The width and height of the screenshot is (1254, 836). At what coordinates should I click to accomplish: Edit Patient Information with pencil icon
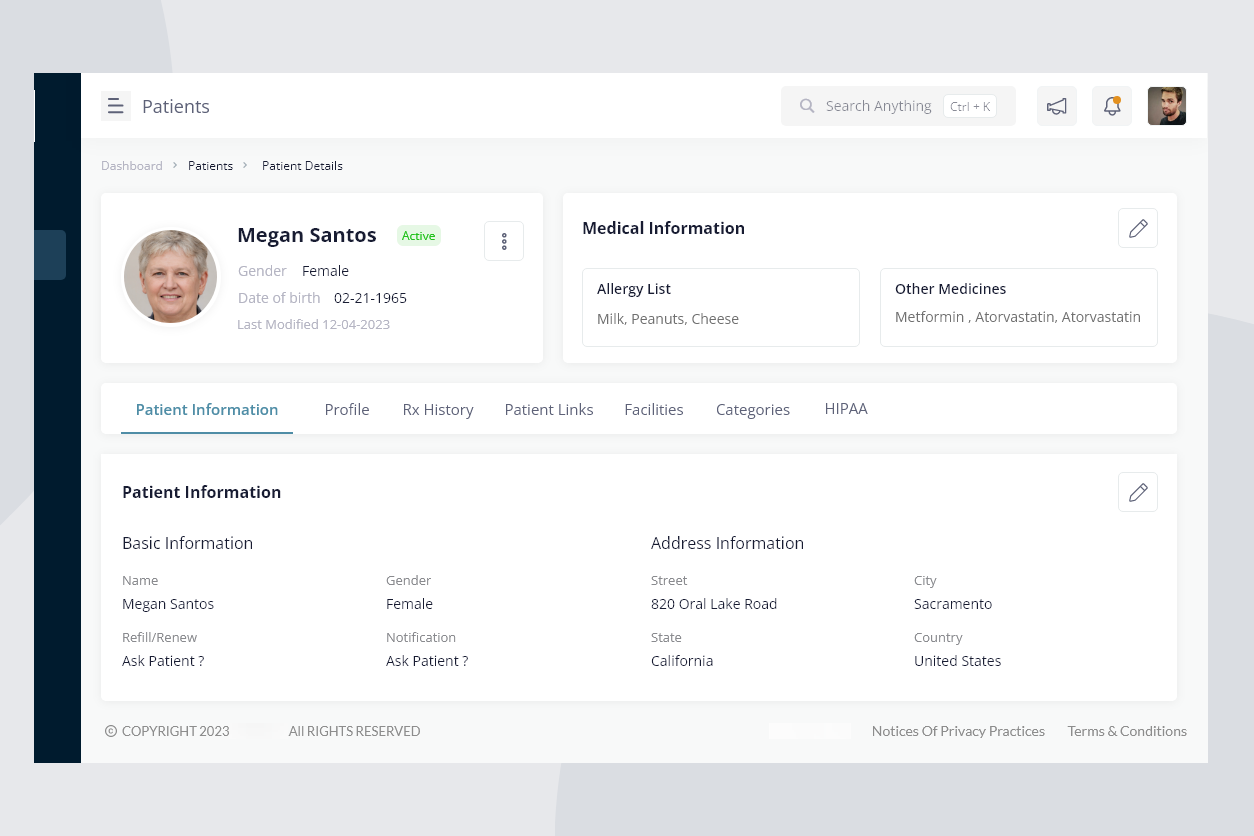tap(1137, 492)
